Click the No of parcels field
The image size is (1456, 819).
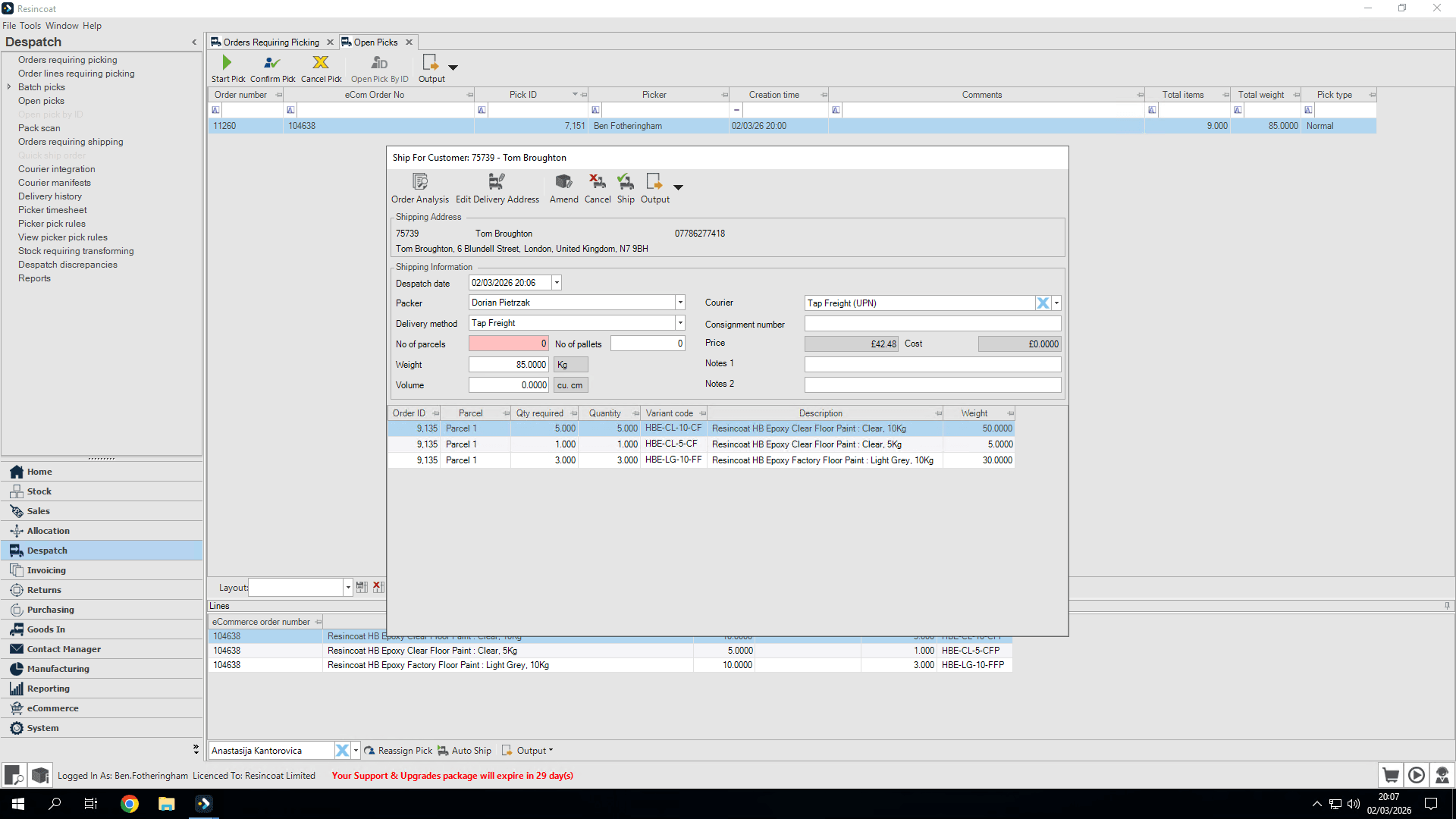[x=508, y=344]
